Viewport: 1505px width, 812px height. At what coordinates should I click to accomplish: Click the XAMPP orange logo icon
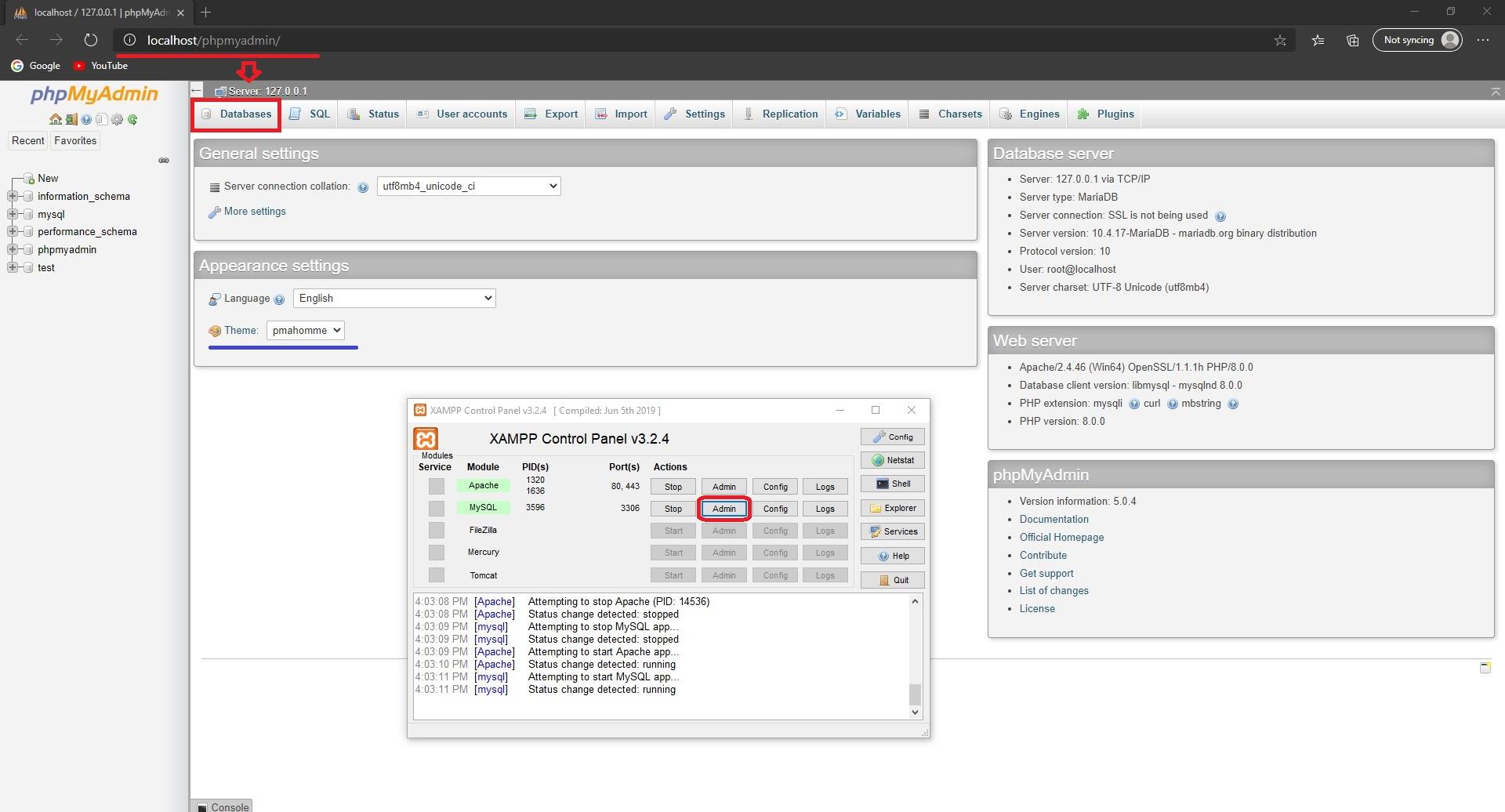[426, 438]
